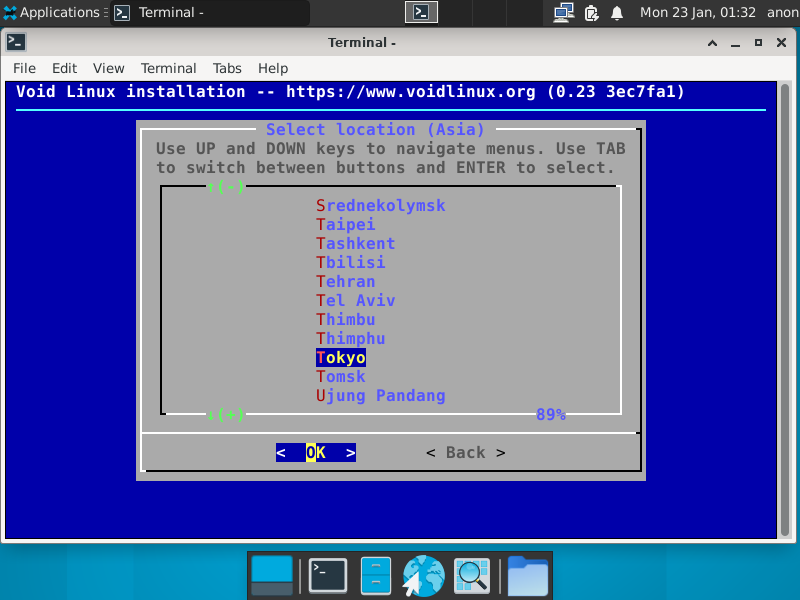Select the Terminal task button in the panel
Image resolution: width=800 pixels, height=600 pixels.
coord(209,12)
